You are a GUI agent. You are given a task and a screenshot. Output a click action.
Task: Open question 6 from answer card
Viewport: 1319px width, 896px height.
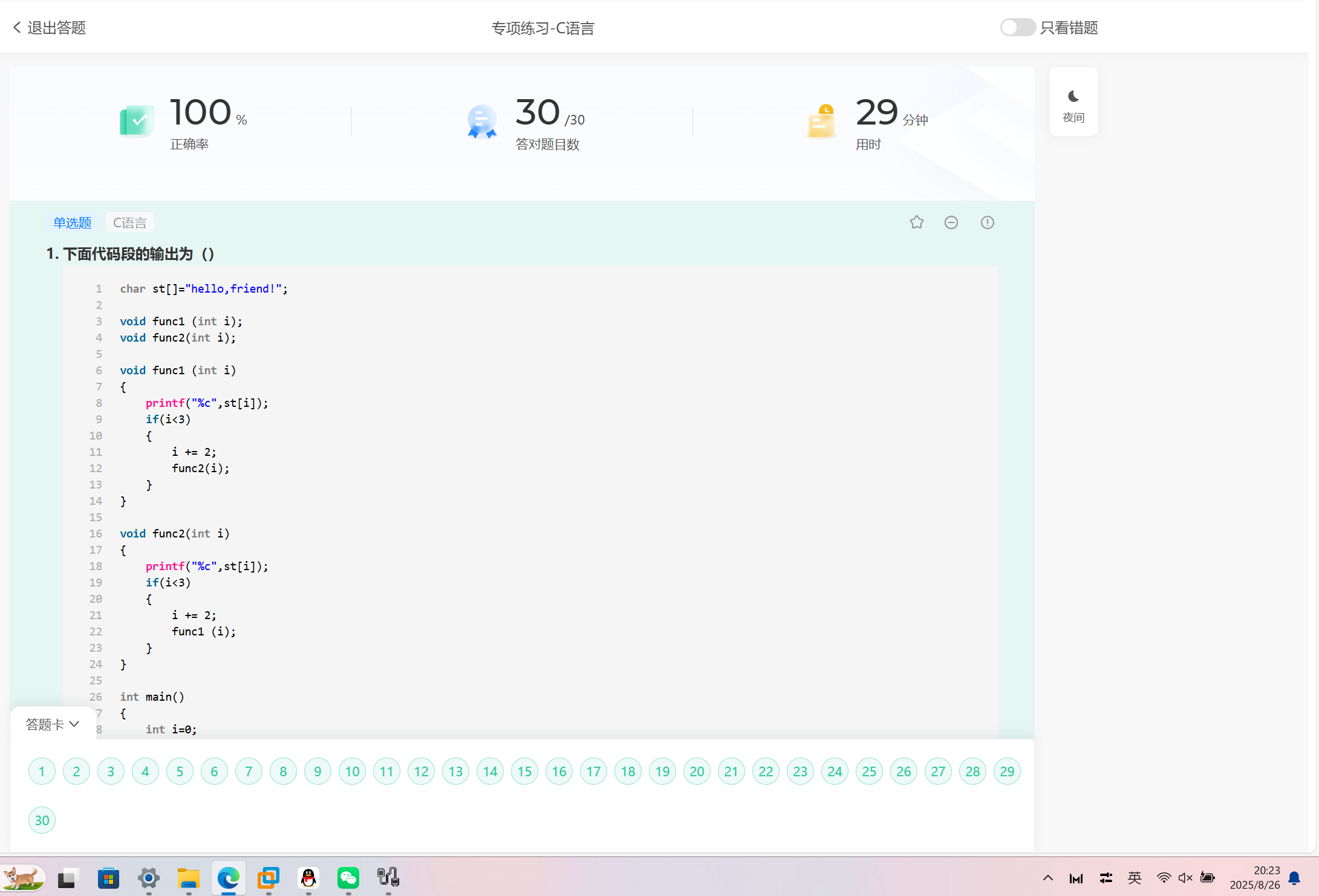click(214, 771)
